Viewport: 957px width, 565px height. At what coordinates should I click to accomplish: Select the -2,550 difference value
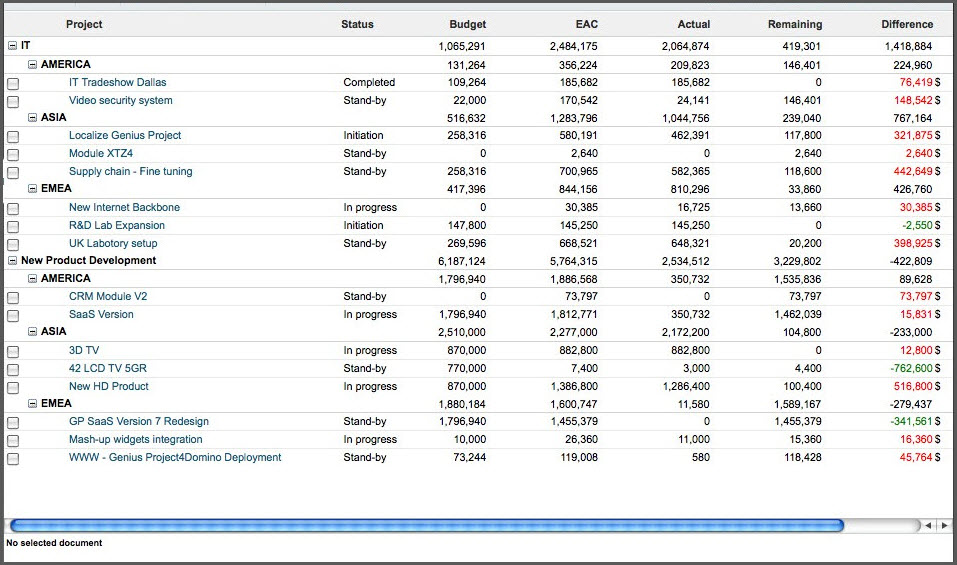(x=917, y=225)
